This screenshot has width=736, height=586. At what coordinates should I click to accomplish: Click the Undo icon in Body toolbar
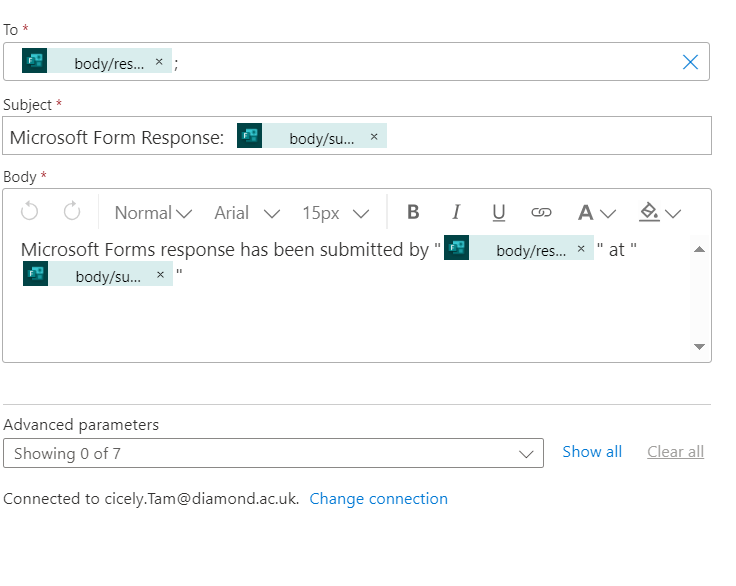[29, 212]
